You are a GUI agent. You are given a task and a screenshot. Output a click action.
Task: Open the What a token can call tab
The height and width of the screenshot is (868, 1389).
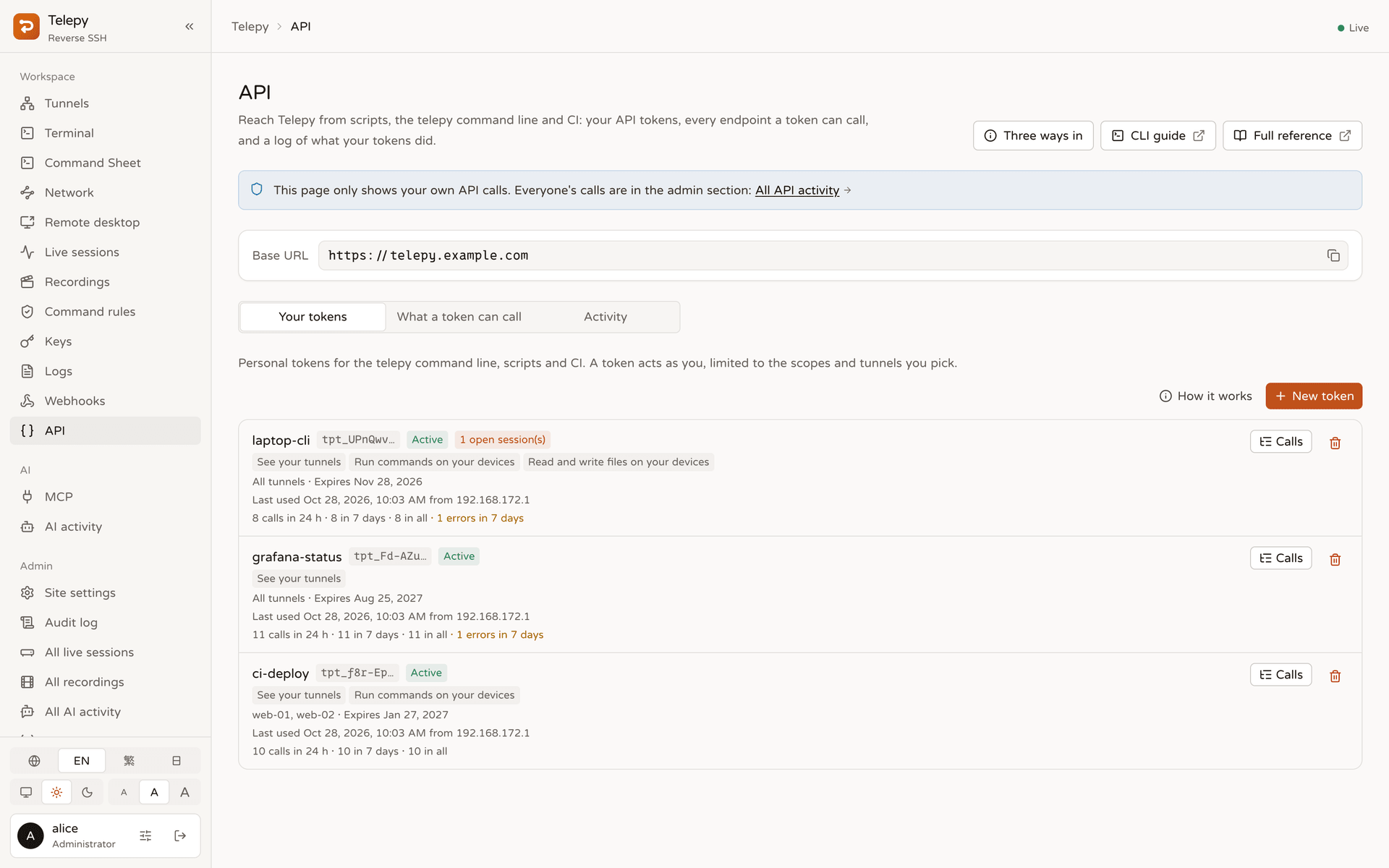click(x=459, y=317)
